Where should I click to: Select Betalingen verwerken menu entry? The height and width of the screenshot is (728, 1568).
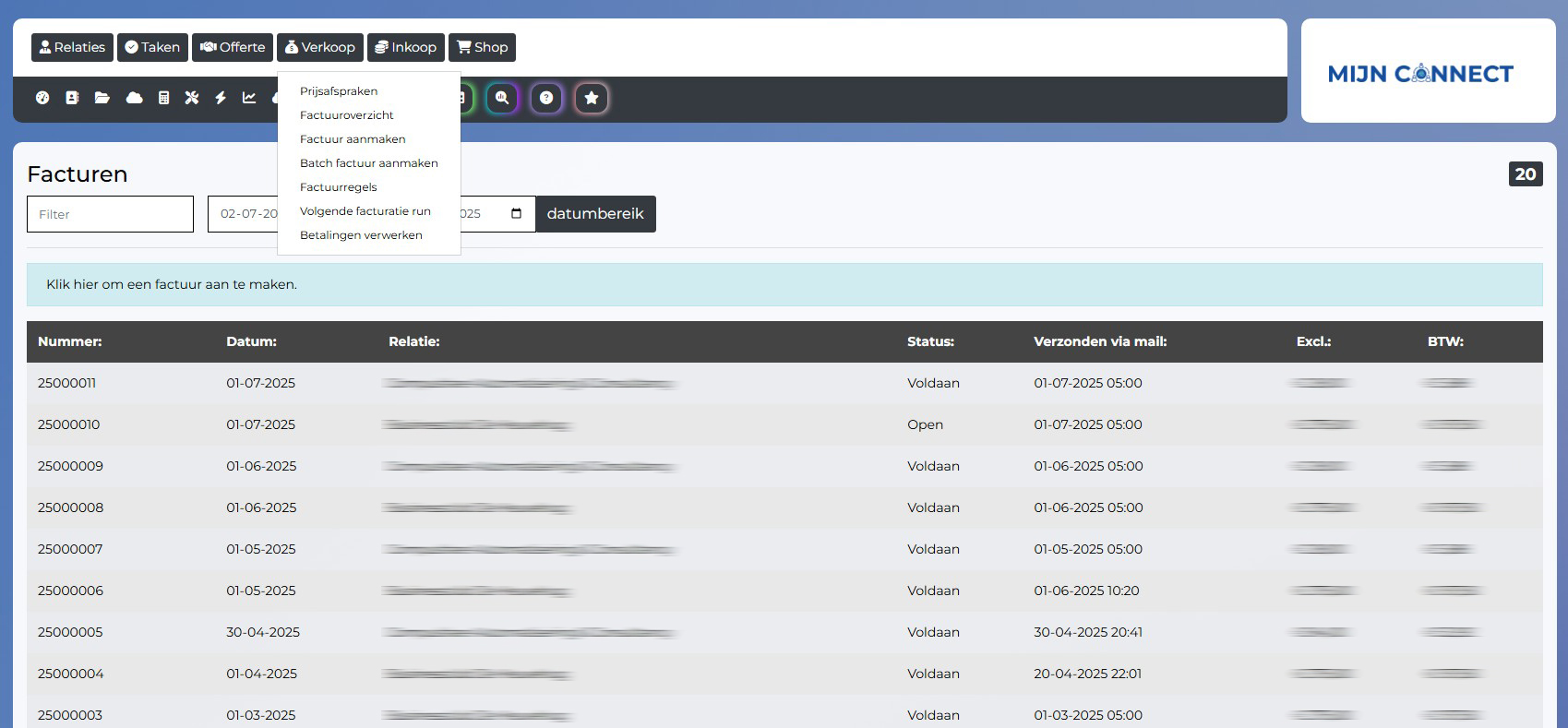click(361, 235)
